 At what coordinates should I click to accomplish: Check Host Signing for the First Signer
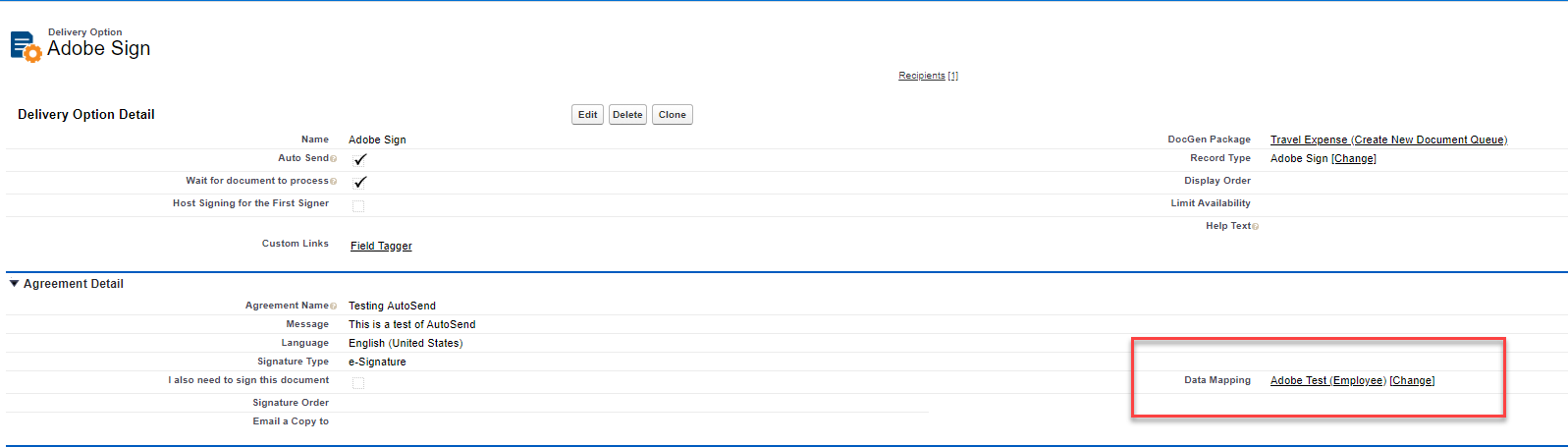pos(358,205)
